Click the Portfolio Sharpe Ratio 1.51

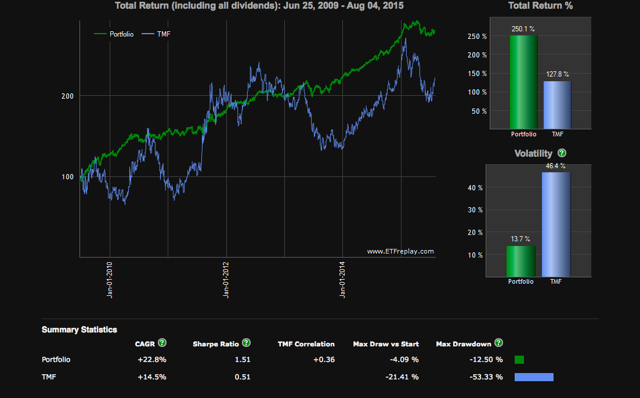click(x=242, y=360)
